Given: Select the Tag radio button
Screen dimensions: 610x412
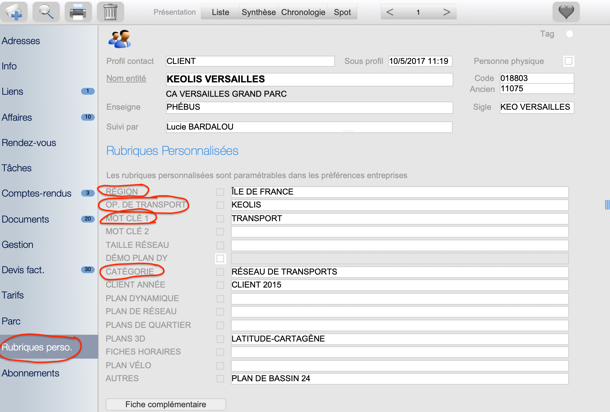Looking at the screenshot, I should pos(569,34).
